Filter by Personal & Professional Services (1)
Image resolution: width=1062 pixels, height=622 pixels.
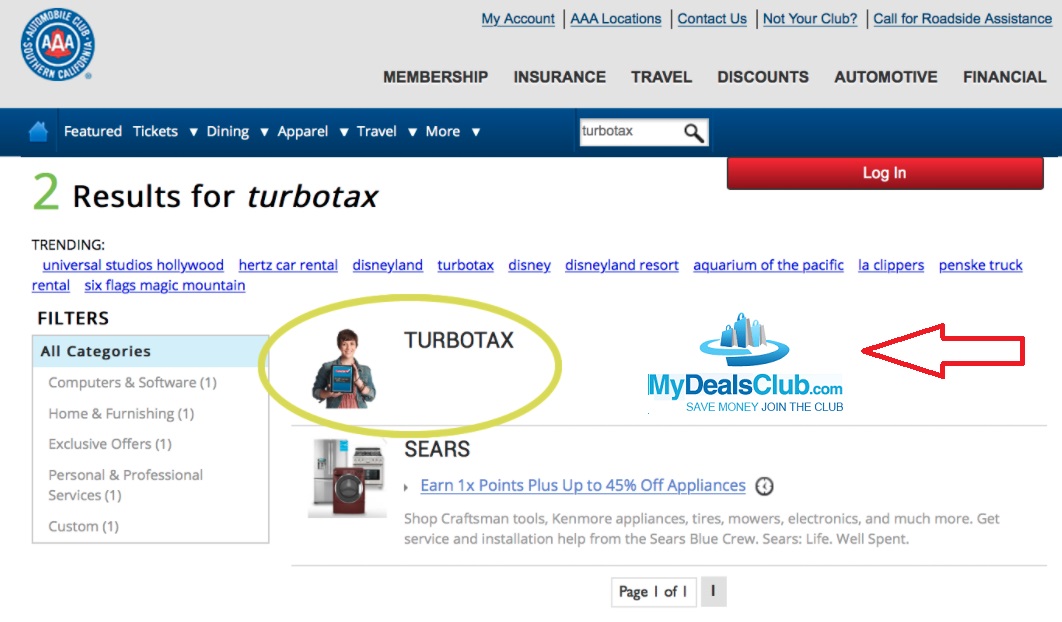[x=125, y=485]
